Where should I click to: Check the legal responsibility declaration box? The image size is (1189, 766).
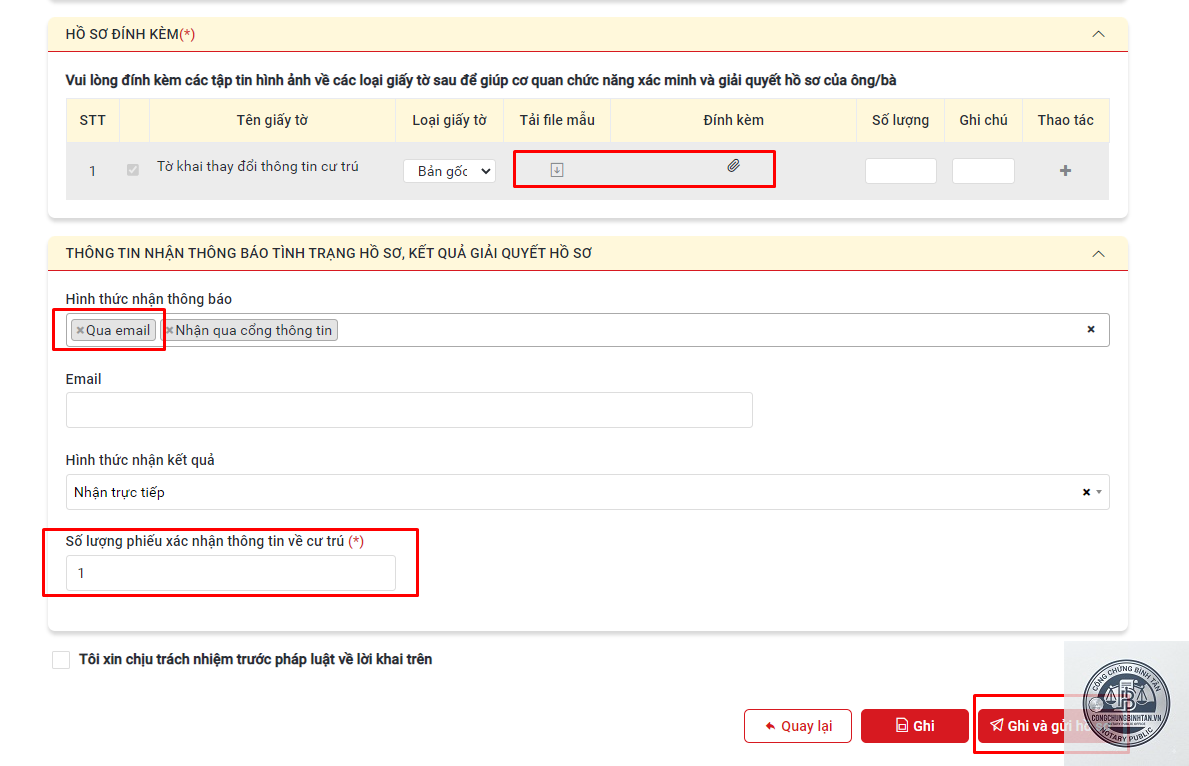click(61, 660)
